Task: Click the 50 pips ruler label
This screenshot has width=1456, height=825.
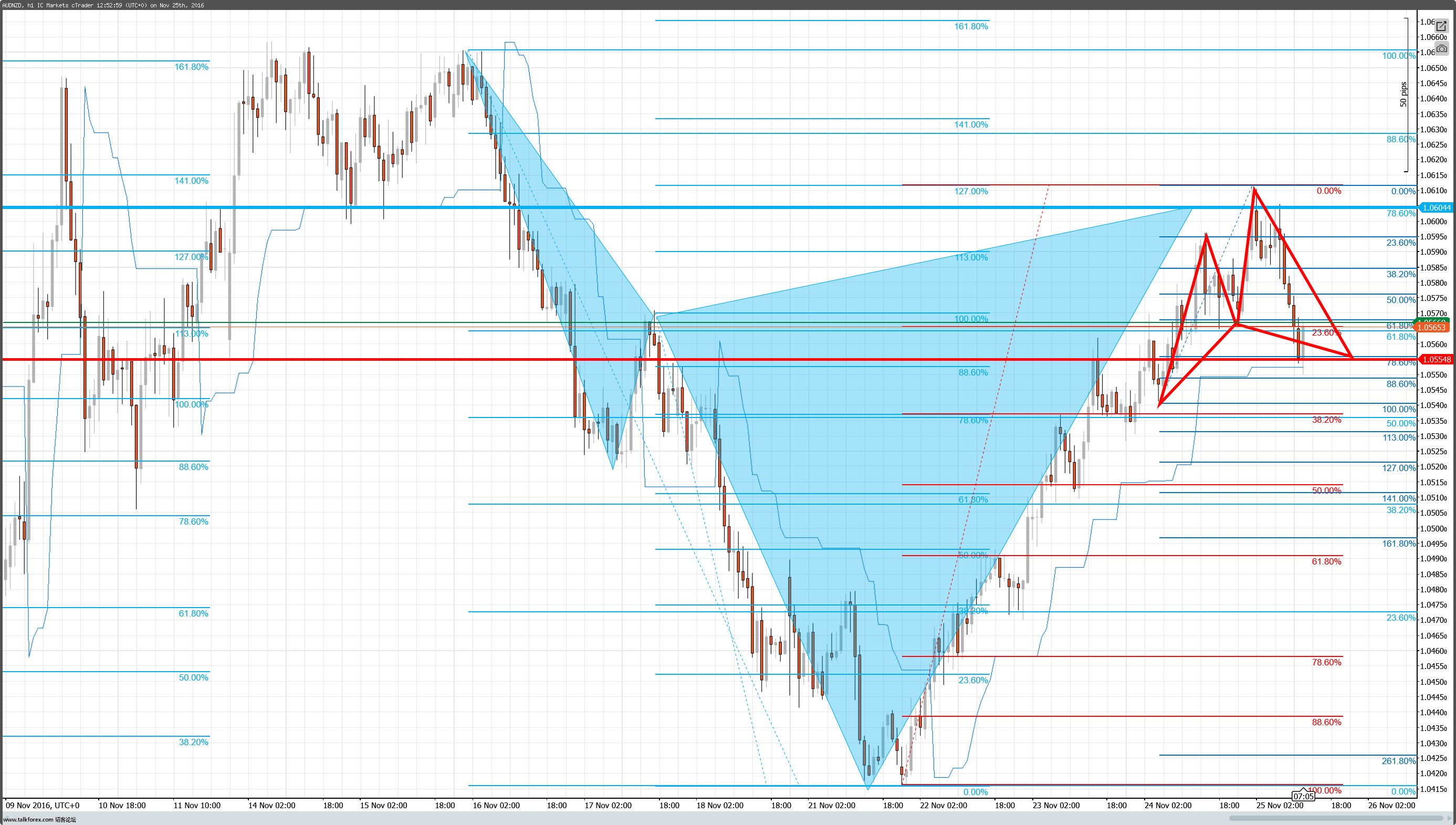Action: pyautogui.click(x=1403, y=94)
